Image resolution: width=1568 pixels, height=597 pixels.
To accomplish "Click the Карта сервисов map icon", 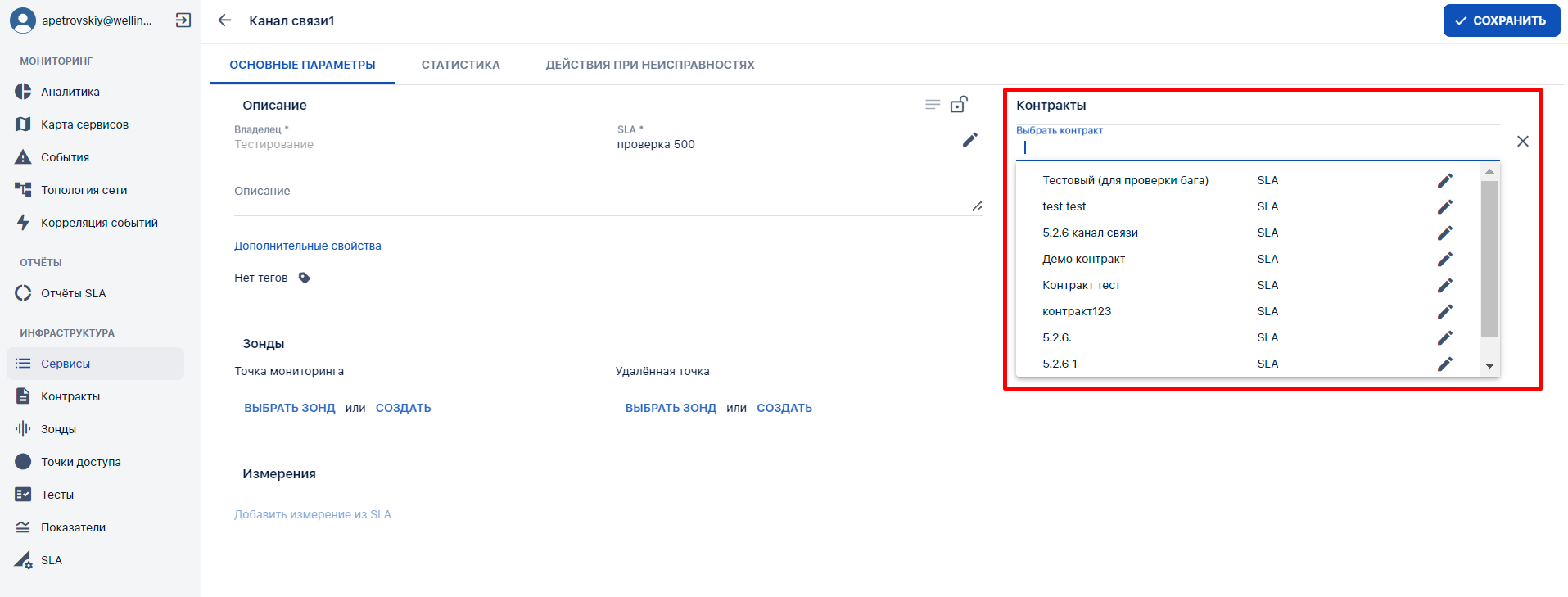I will pos(23,124).
